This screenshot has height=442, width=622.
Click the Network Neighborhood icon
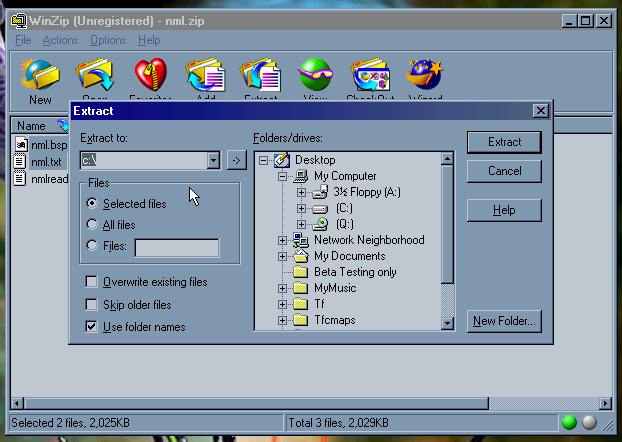[x=301, y=240]
